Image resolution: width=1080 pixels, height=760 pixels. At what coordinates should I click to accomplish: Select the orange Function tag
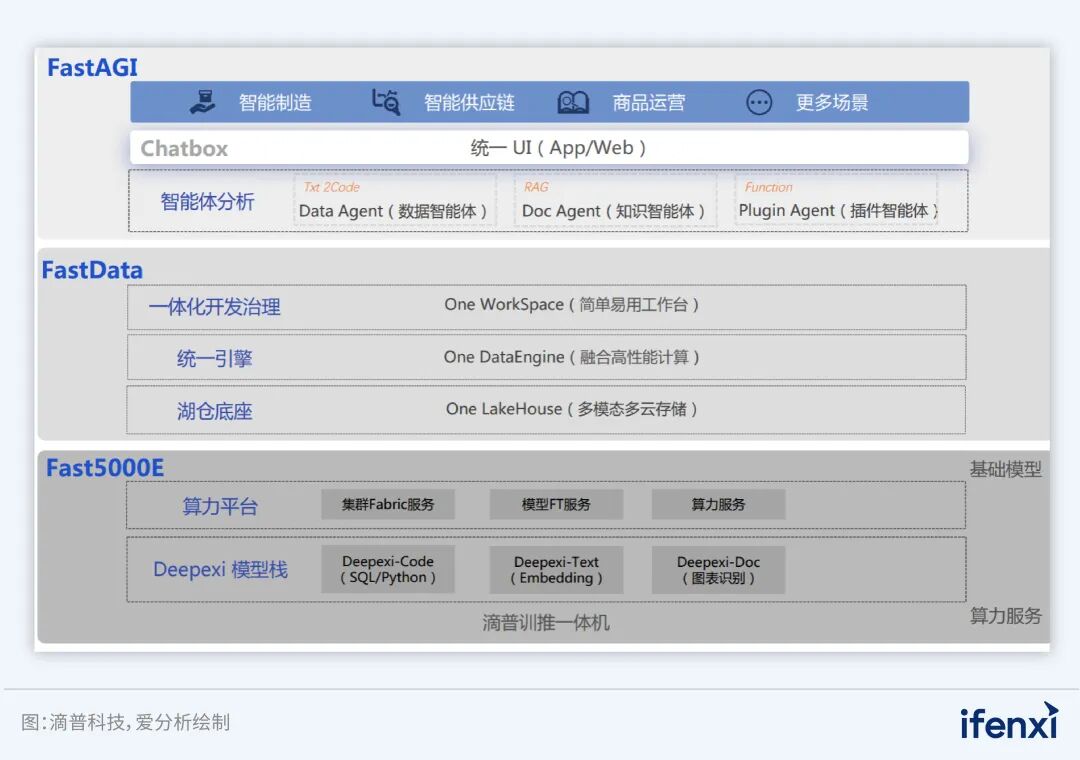tap(768, 187)
